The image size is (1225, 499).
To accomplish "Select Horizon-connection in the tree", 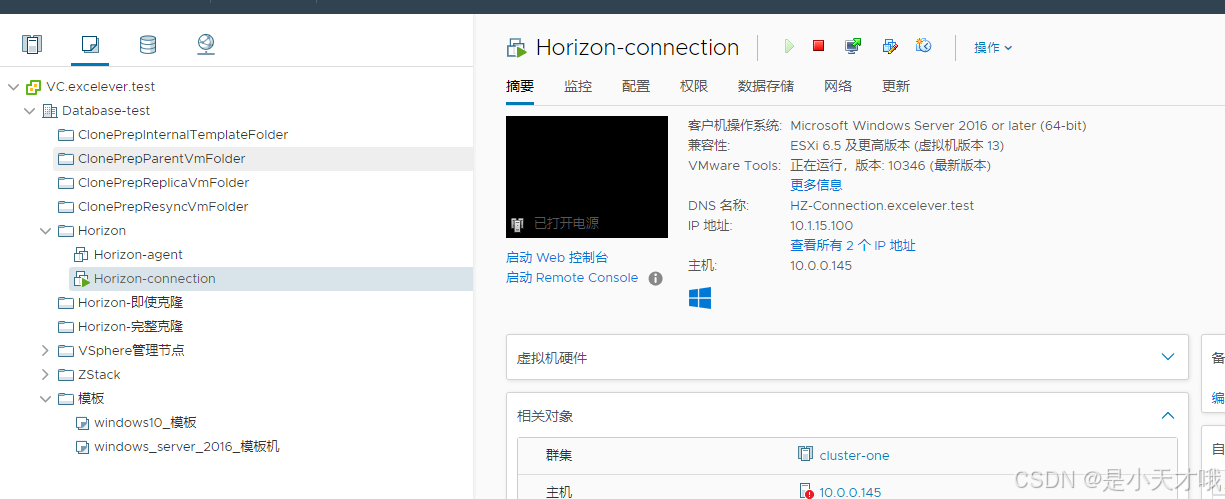I will click(x=155, y=279).
